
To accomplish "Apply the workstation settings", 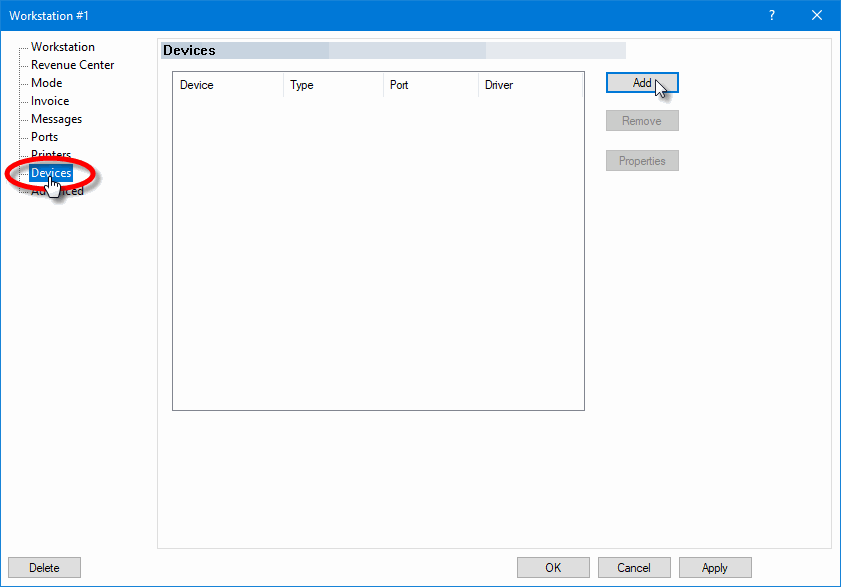I will (x=715, y=568).
